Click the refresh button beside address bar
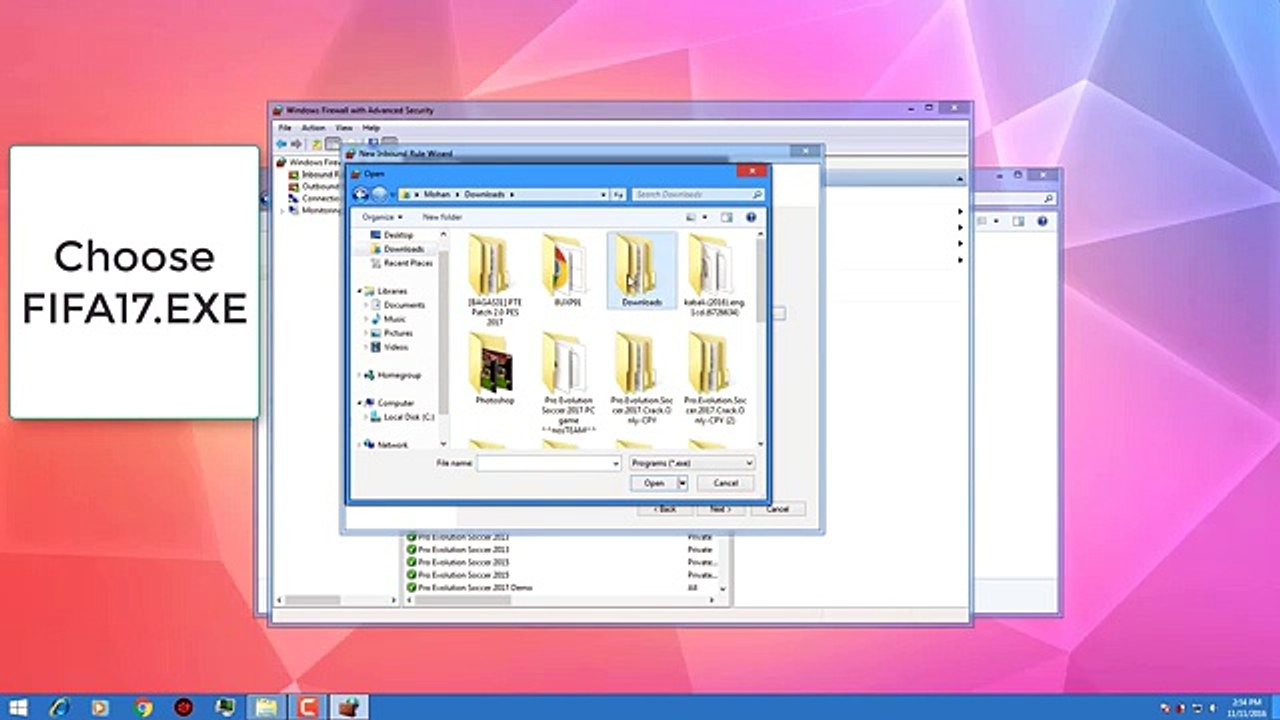The width and height of the screenshot is (1280, 720). click(619, 194)
